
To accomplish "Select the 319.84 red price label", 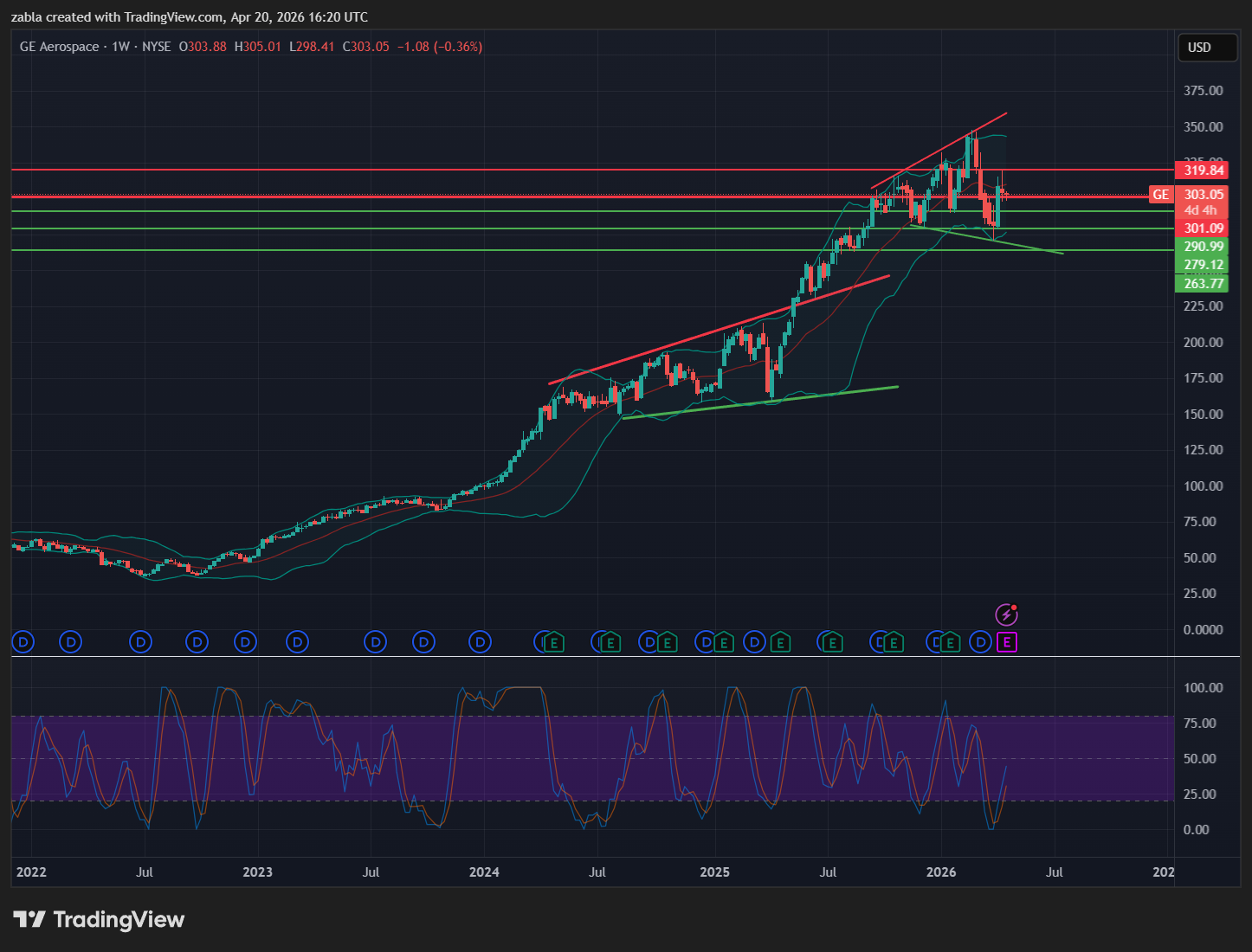I will 1204,170.
